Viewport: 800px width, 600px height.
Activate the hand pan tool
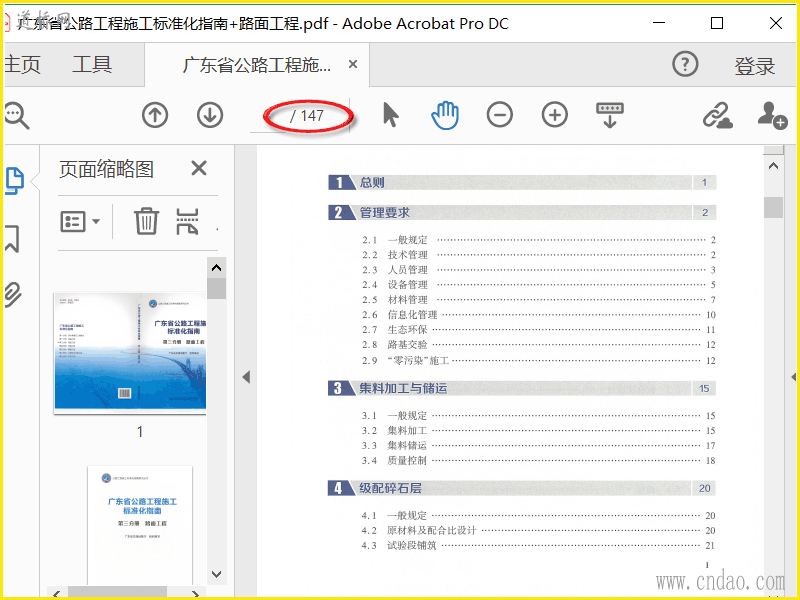click(x=445, y=115)
